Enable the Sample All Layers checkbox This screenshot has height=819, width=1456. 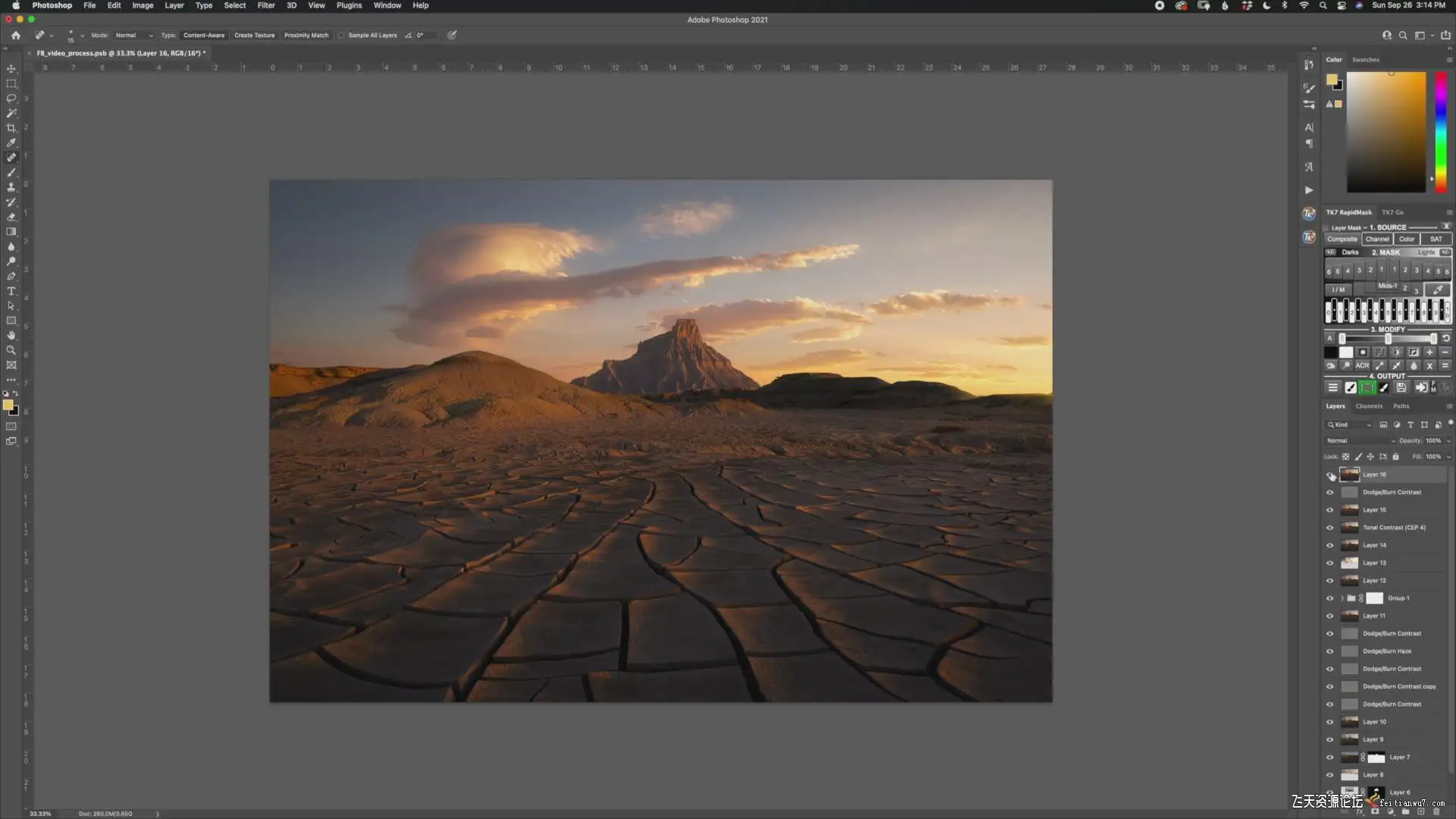(341, 35)
